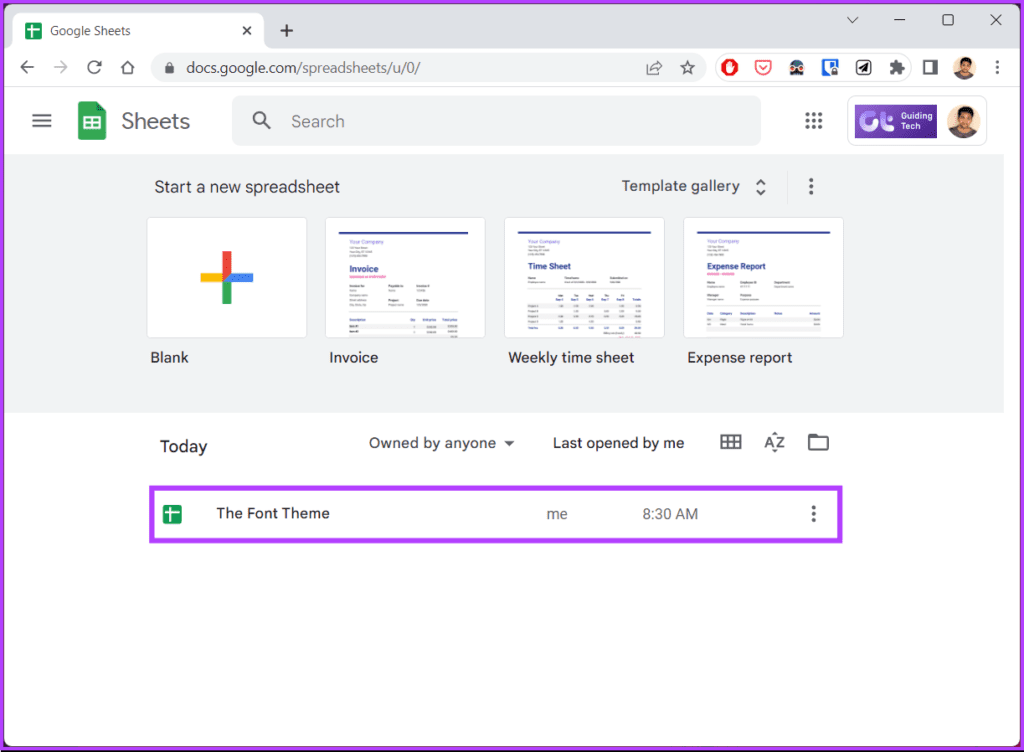The height and width of the screenshot is (752, 1024).
Task: Toggle the browser side panel
Action: tap(931, 67)
